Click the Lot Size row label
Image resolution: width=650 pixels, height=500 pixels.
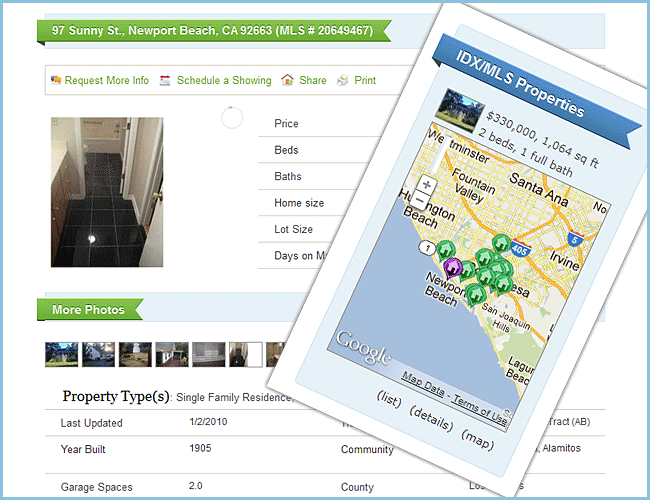[293, 229]
